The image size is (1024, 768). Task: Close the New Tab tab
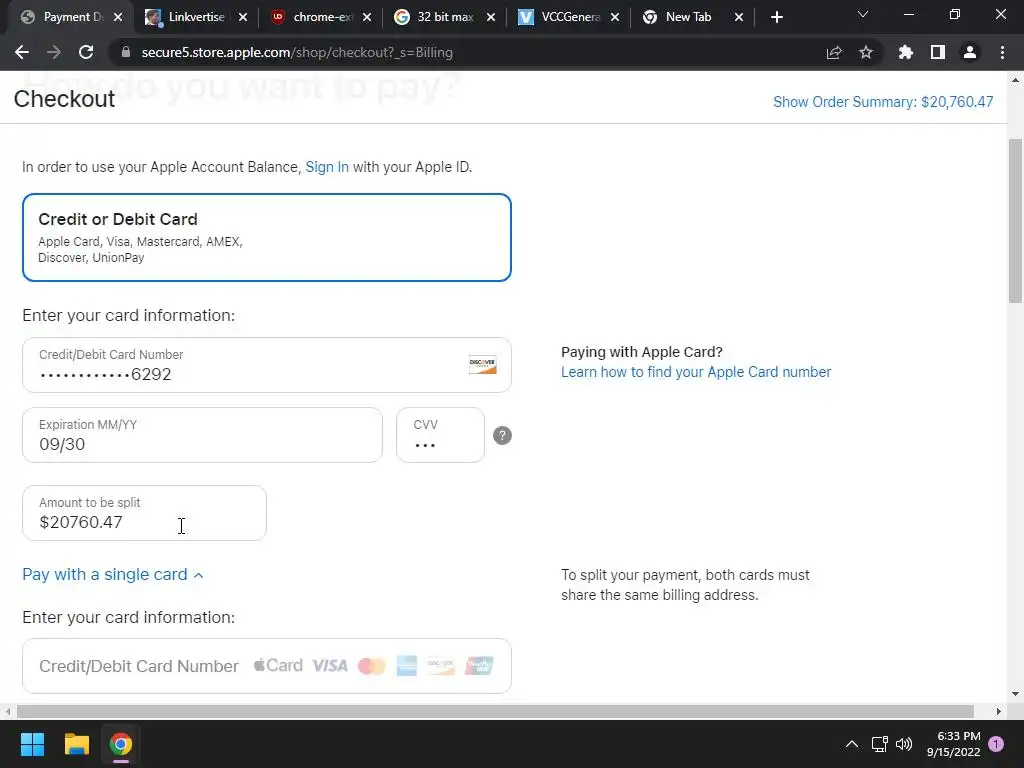coord(739,17)
